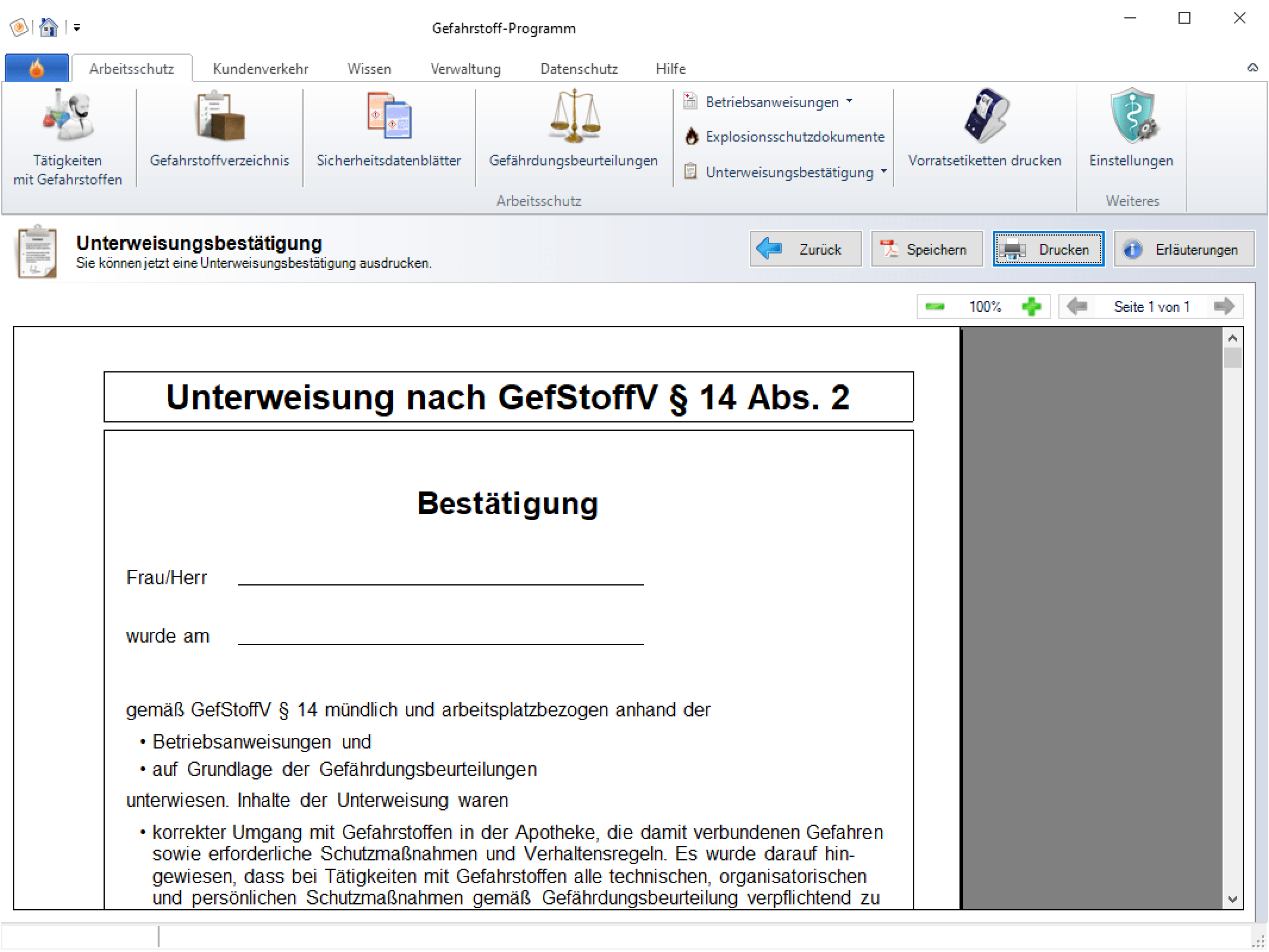The image size is (1269, 952).
Task: Zoom out with the green minus icon
Action: click(x=935, y=306)
